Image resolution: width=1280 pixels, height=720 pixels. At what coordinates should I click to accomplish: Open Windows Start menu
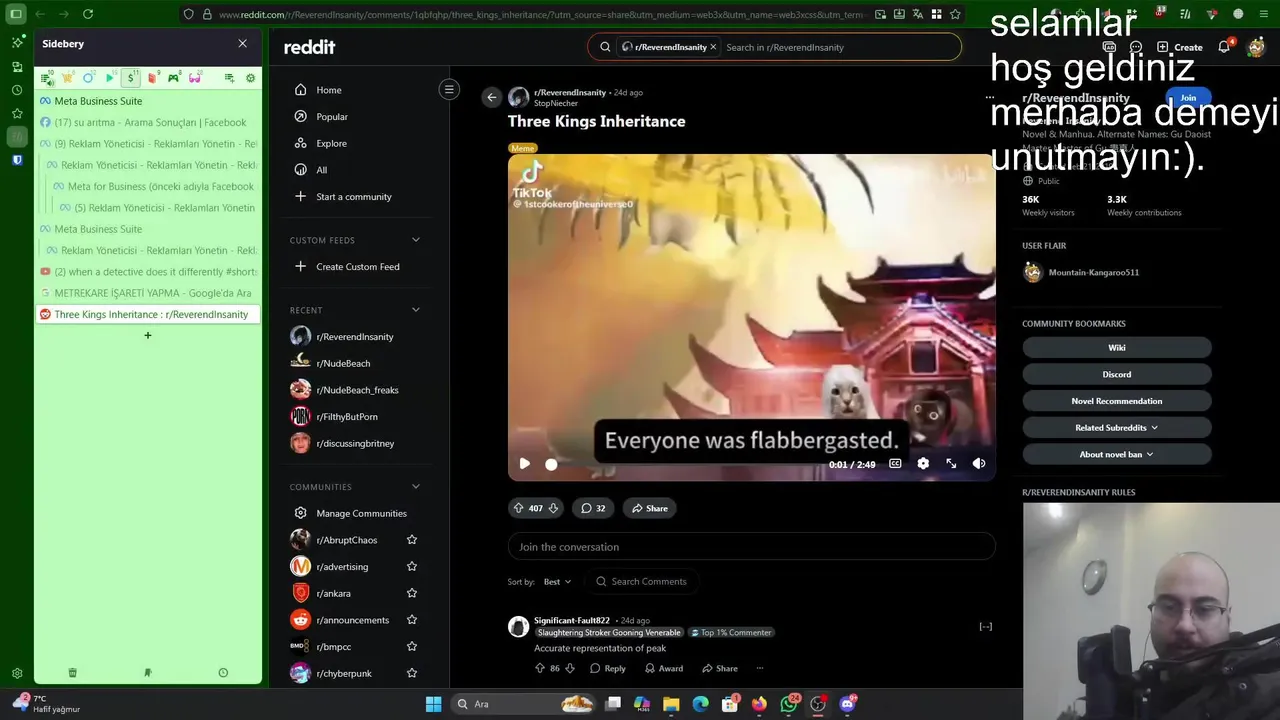[433, 704]
